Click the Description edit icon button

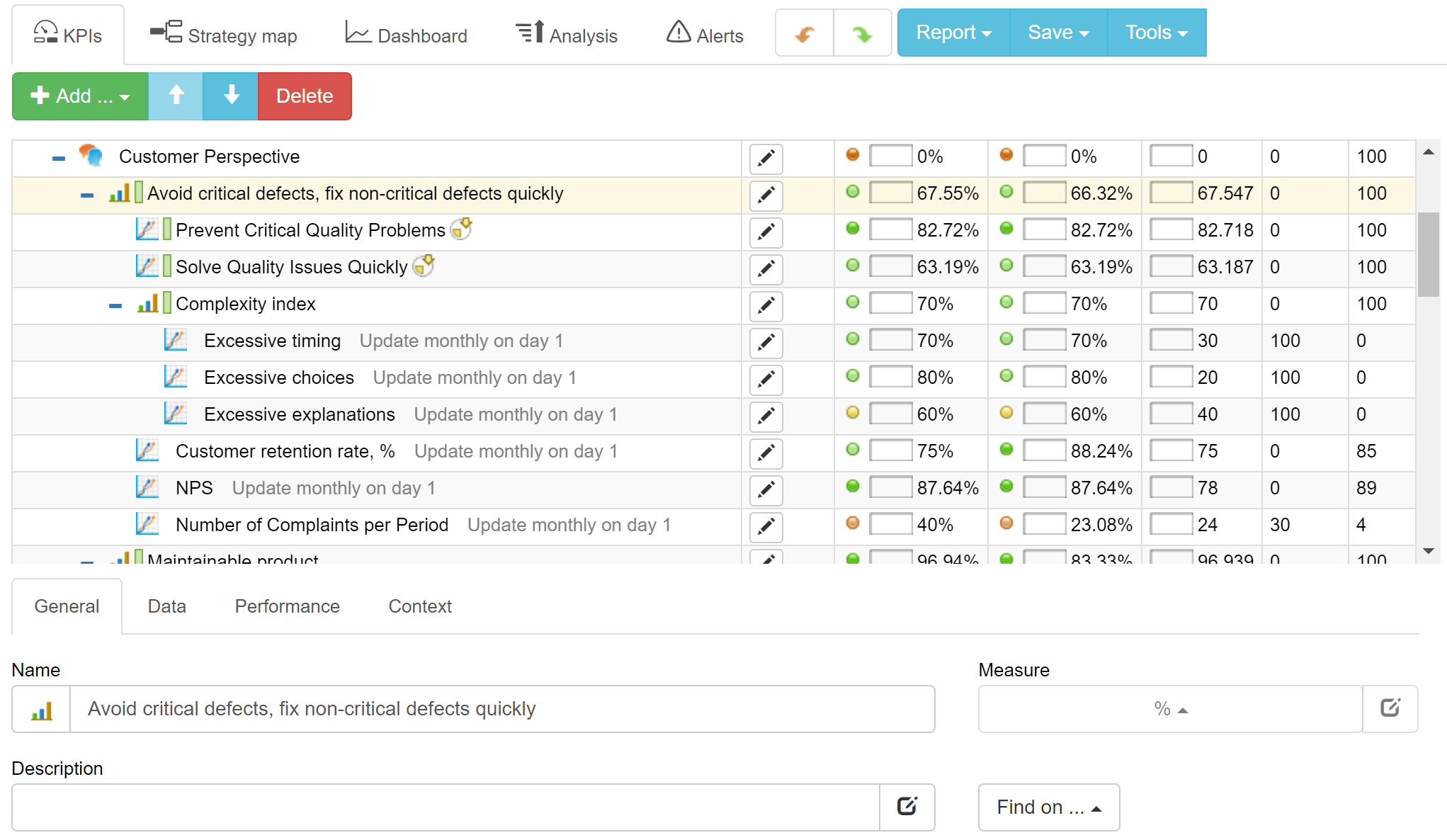(x=907, y=807)
